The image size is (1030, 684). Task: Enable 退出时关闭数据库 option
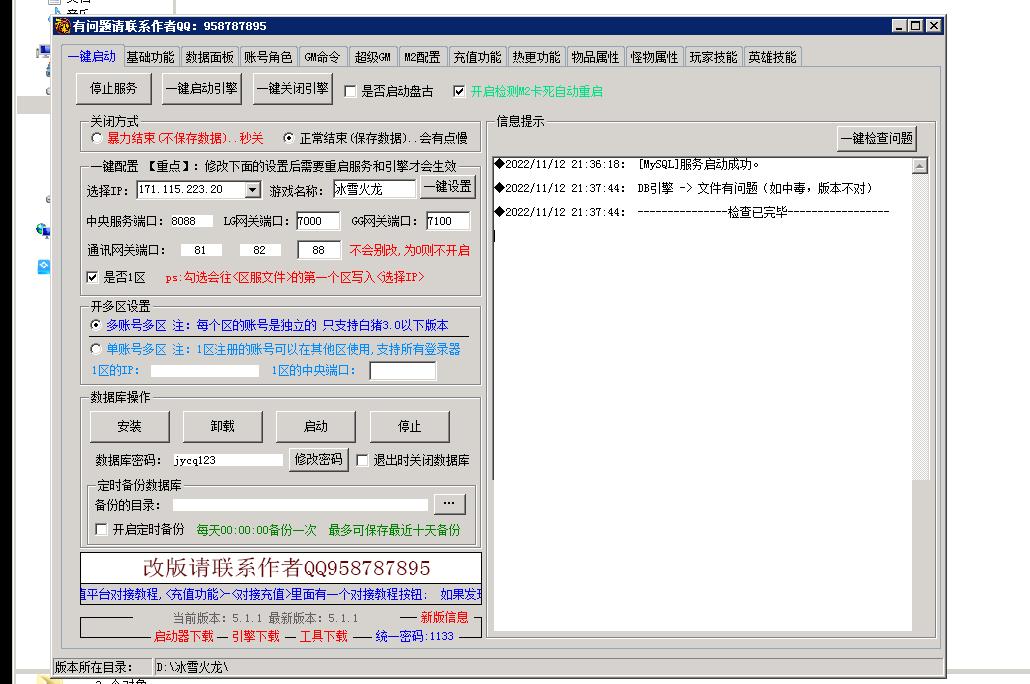click(363, 461)
